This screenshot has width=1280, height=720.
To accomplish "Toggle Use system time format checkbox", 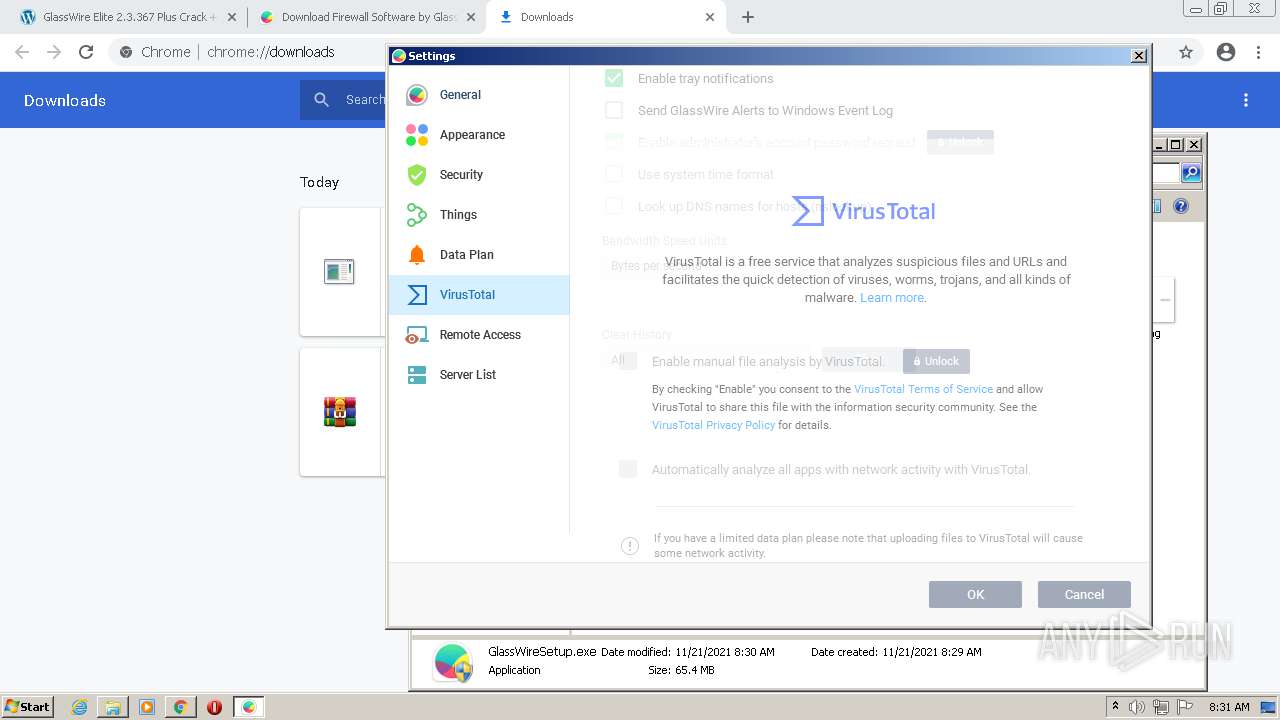I will [614, 174].
